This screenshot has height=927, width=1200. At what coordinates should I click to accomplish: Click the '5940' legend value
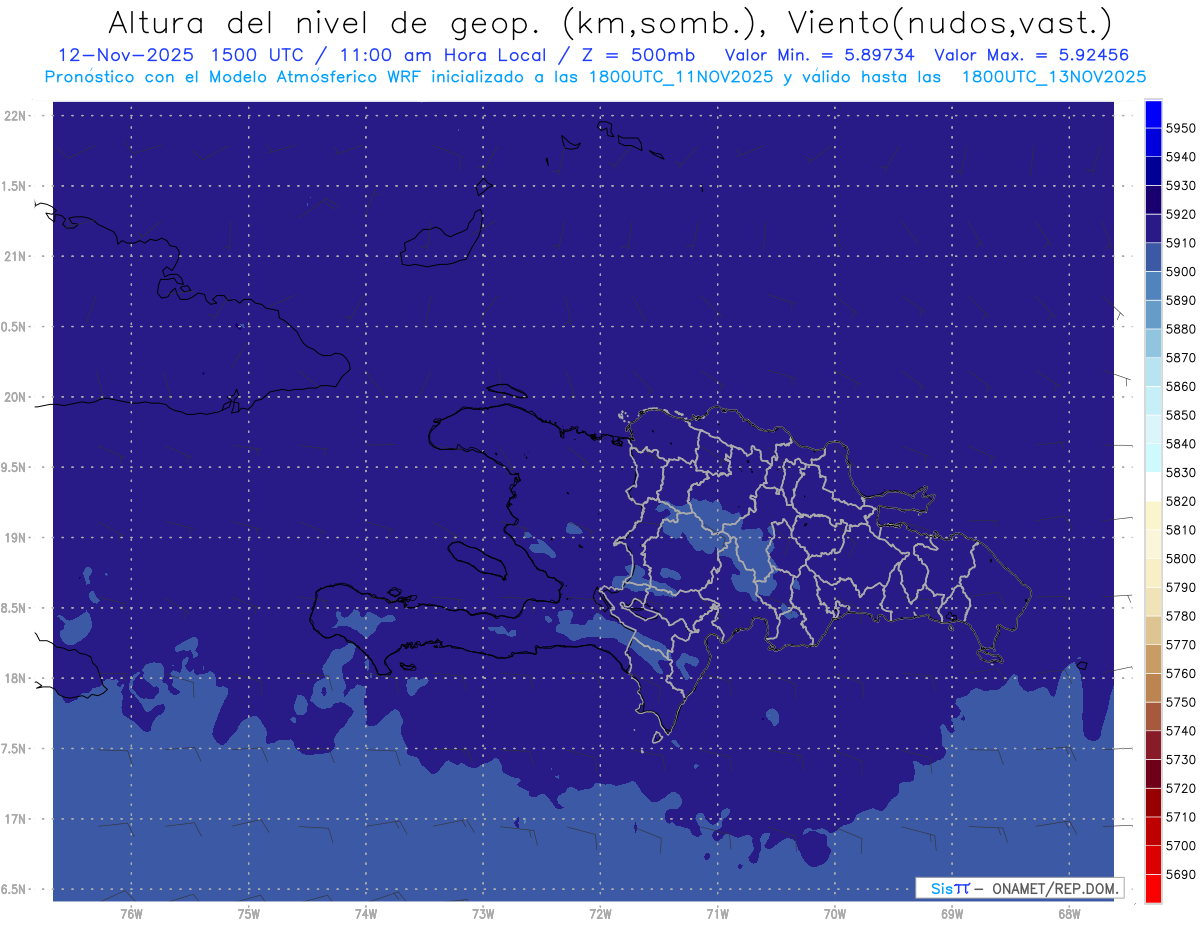coord(1181,157)
